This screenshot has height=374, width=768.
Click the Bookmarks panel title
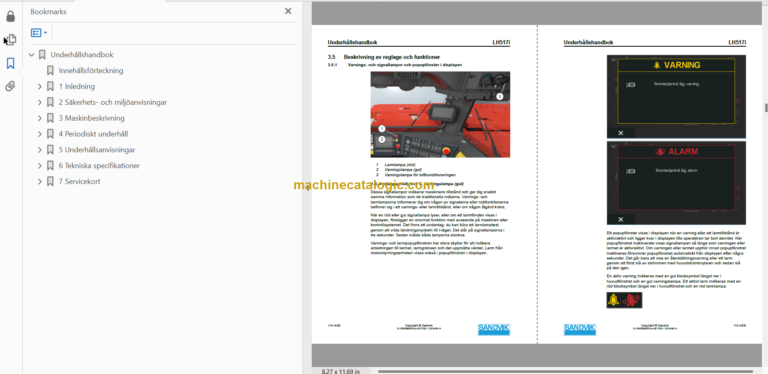point(48,12)
